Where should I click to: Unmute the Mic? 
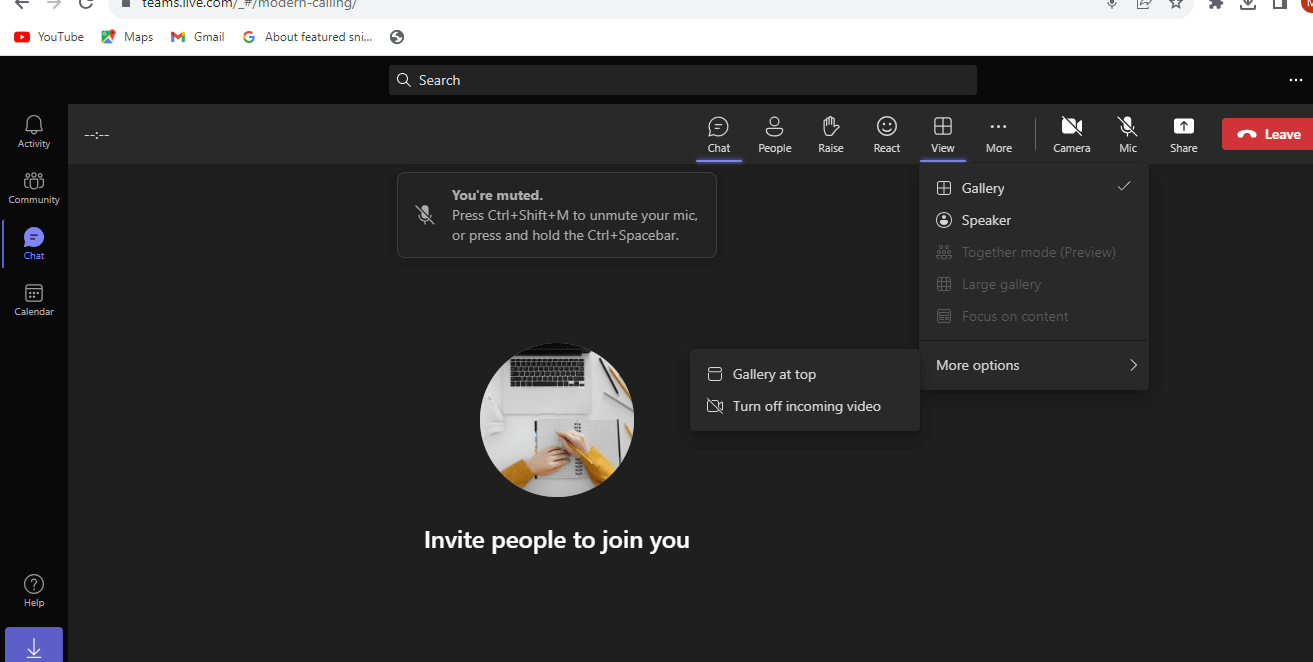(x=1127, y=134)
